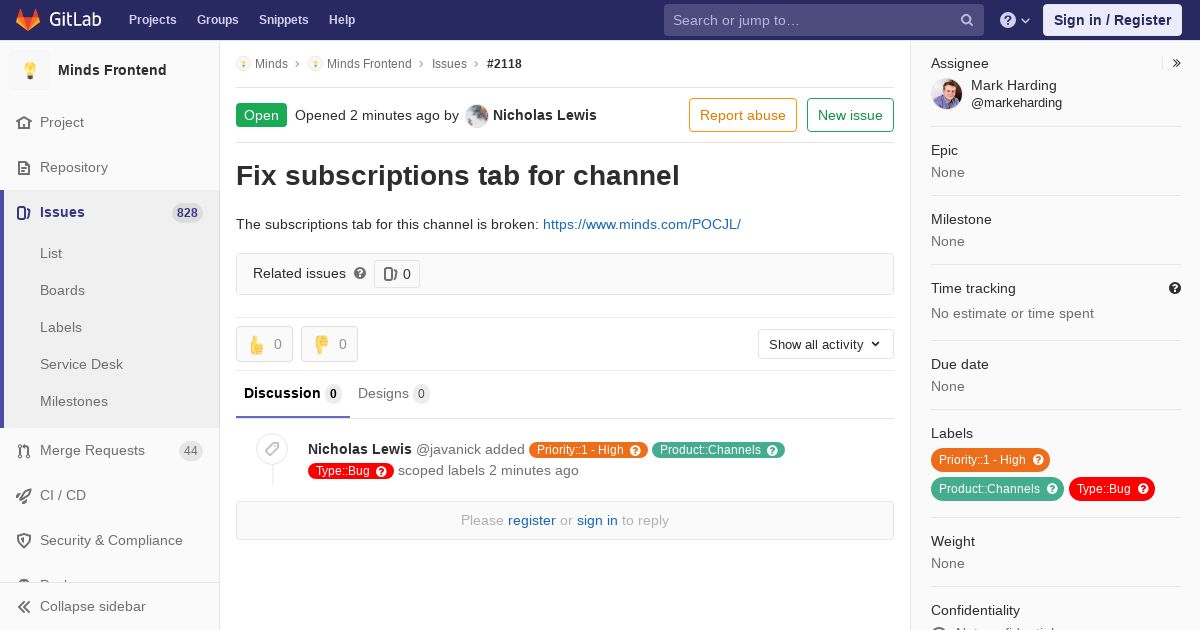
Task: Open the Snippets menu item
Action: click(283, 20)
